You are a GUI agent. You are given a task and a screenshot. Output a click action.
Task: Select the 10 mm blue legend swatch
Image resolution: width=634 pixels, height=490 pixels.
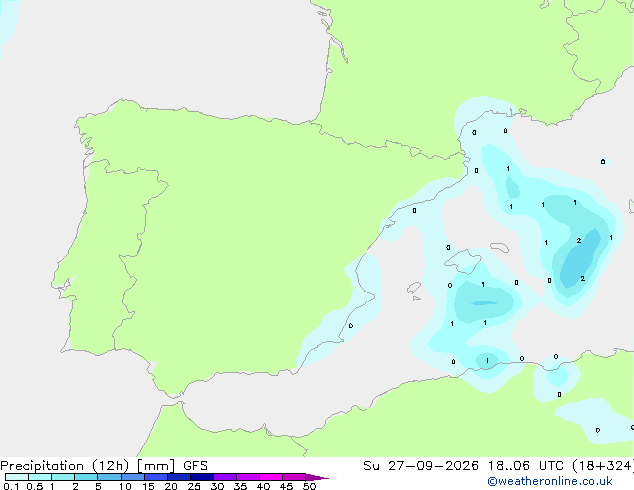(132, 477)
